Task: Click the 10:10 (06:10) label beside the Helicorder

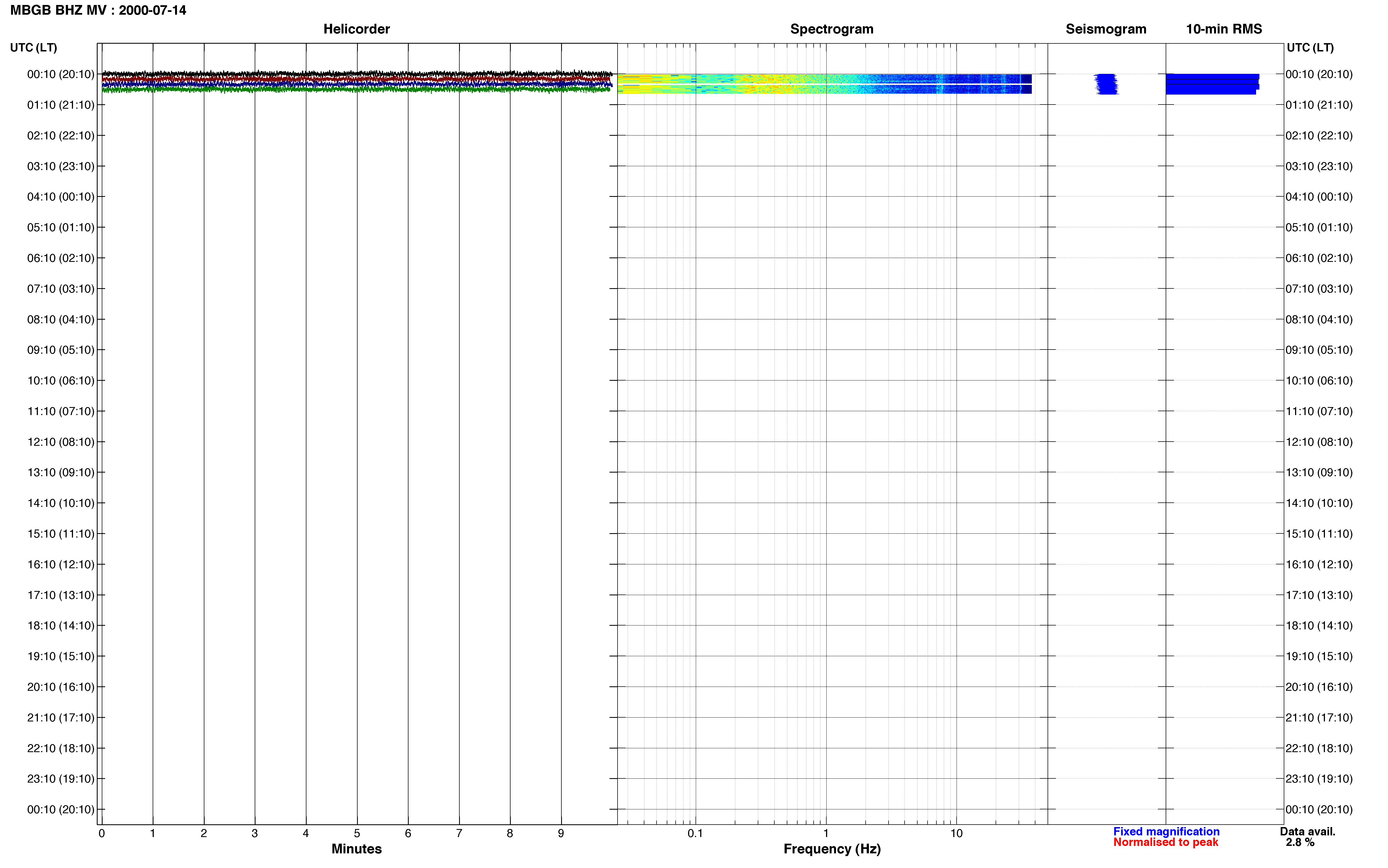Action: tap(60, 380)
